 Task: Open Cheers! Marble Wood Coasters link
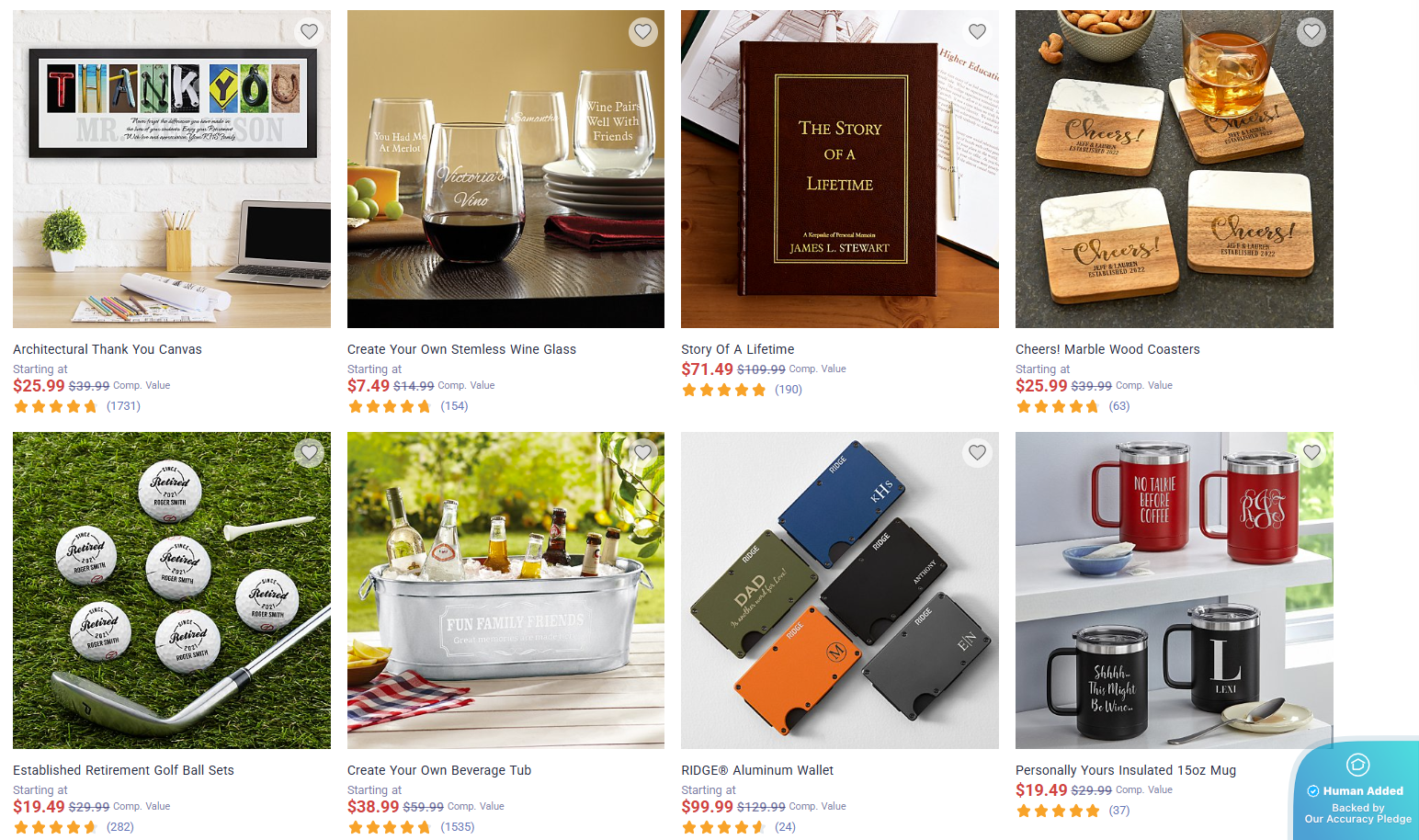[x=1107, y=349]
